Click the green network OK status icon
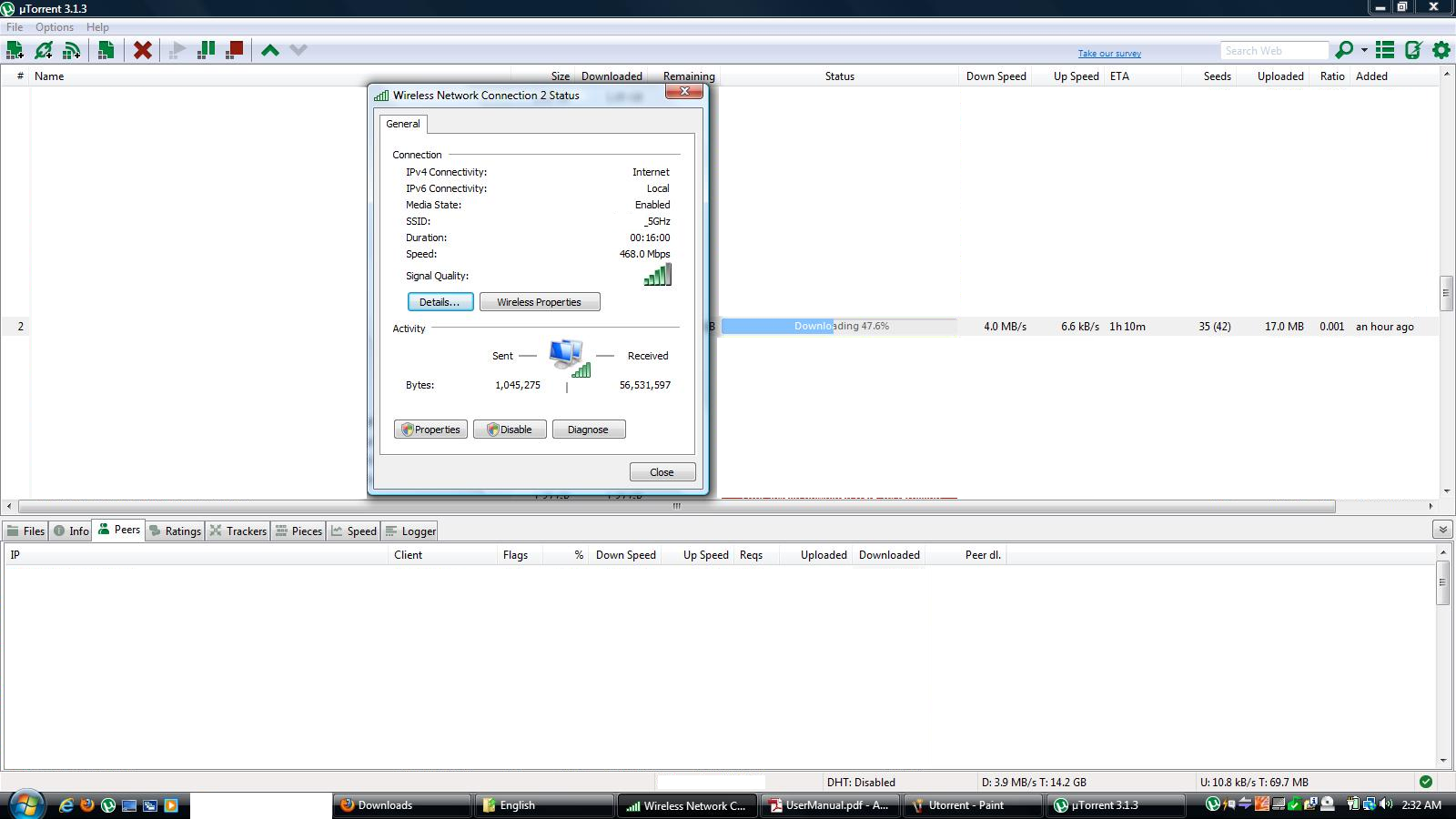1456x819 pixels. pyautogui.click(x=1426, y=782)
